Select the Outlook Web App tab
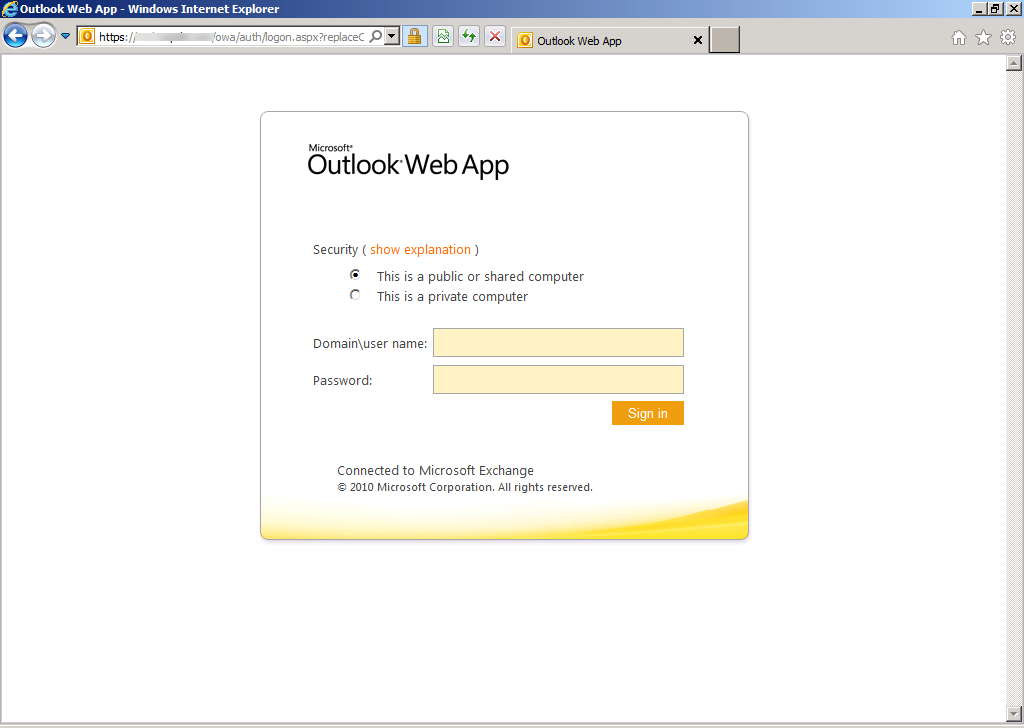The height and width of the screenshot is (728, 1024). [610, 40]
